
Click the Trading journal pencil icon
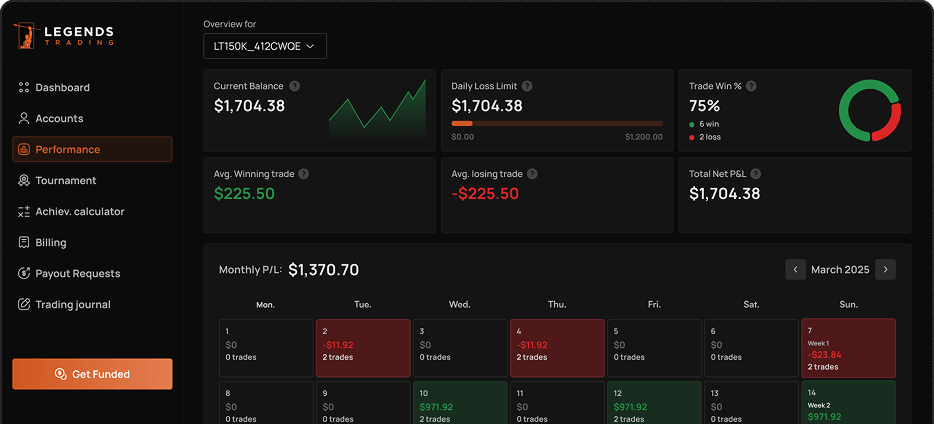[x=24, y=304]
